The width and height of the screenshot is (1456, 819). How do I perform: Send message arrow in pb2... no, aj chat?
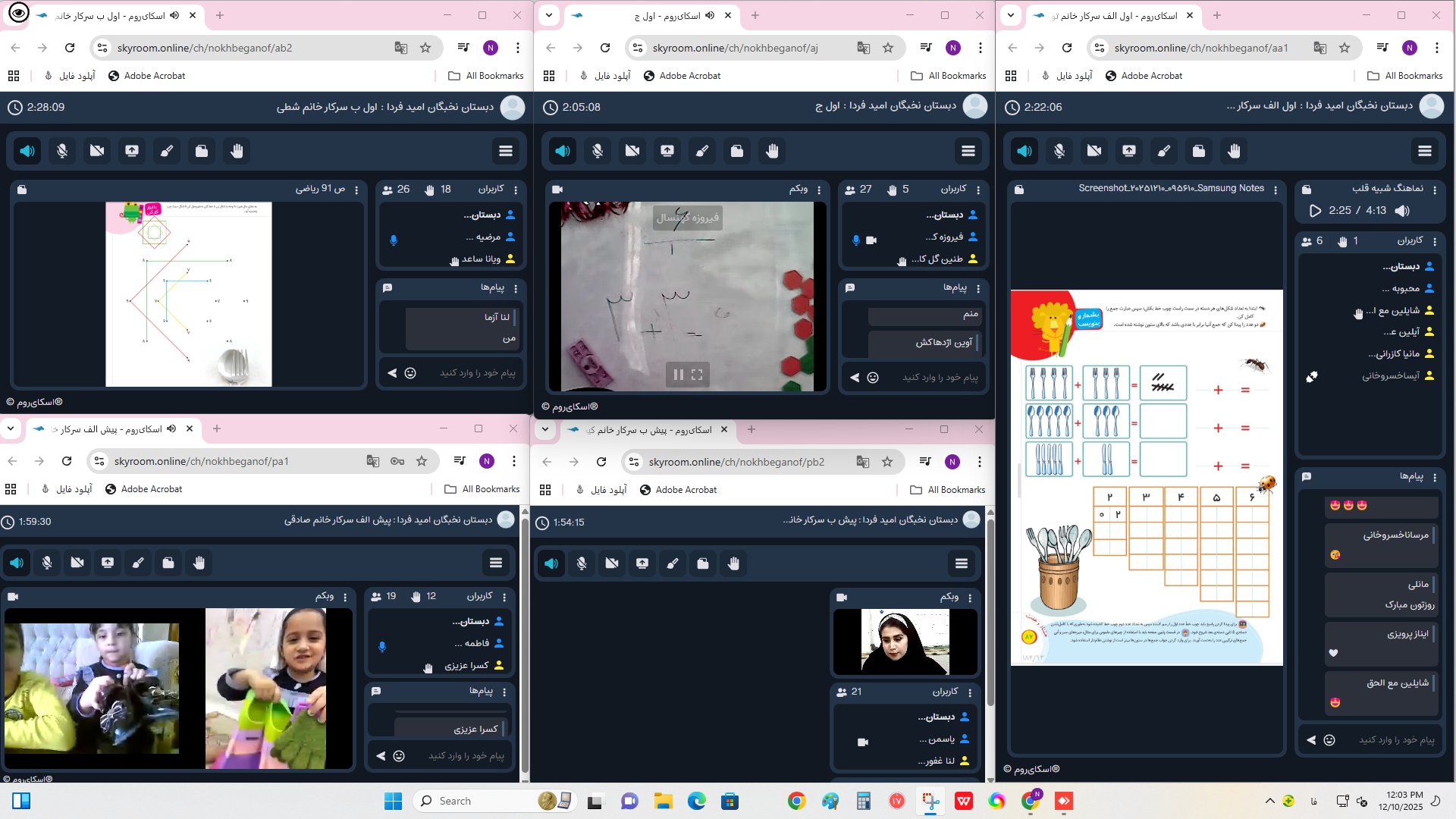[855, 378]
